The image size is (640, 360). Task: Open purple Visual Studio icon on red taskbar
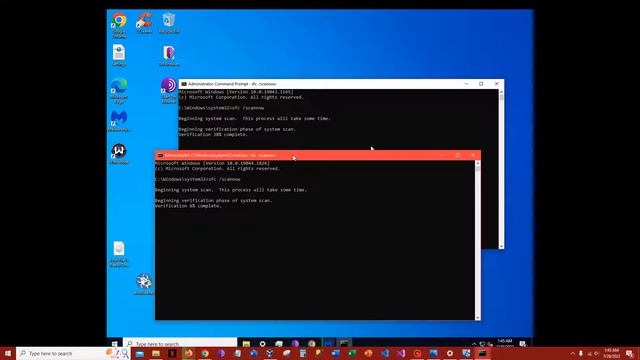tap(401, 353)
